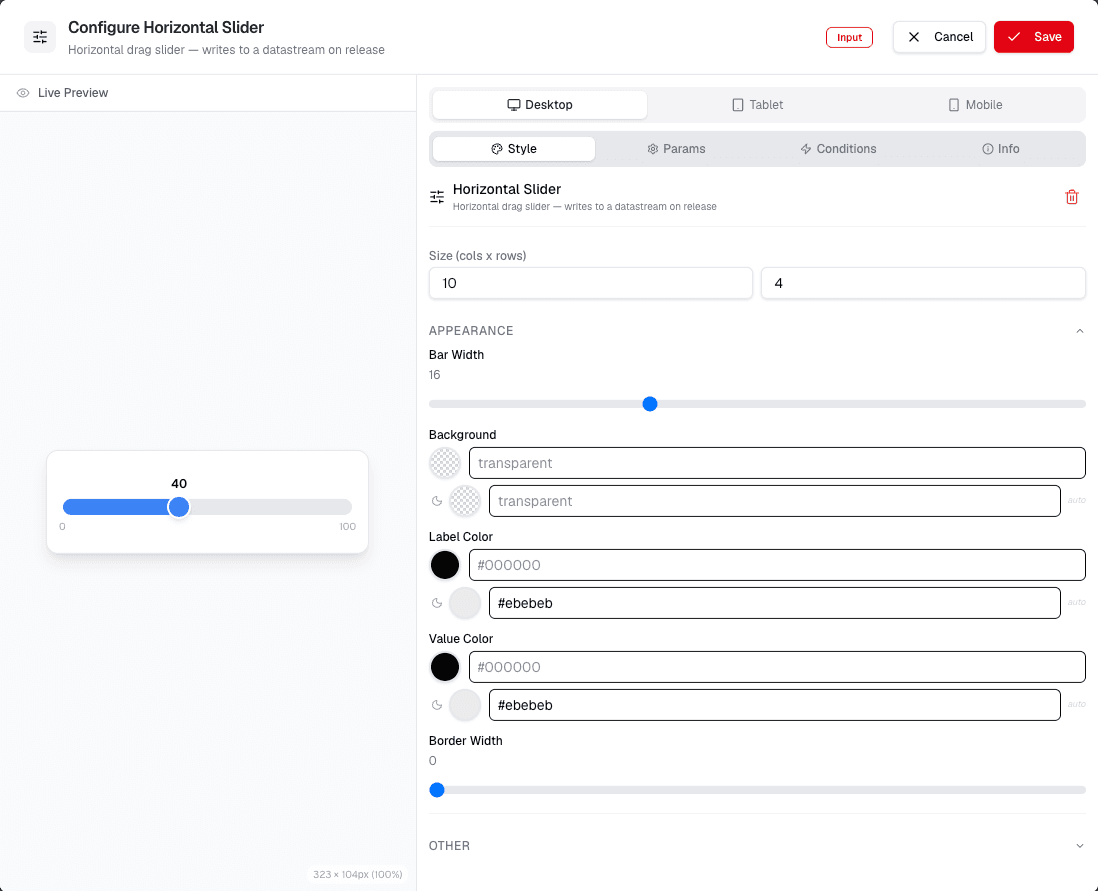The image size is (1098, 891).
Task: Click the preview slider's blue handle at 40
Action: [x=179, y=506]
